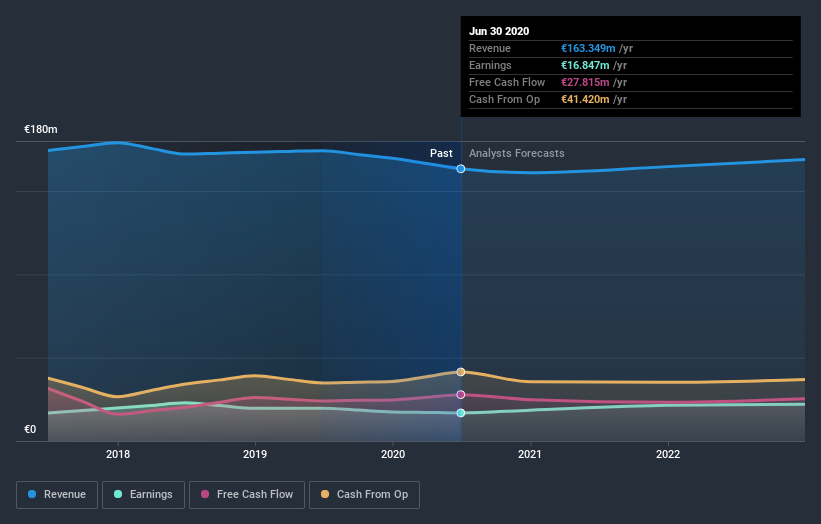This screenshot has height=524, width=821.
Task: Click the €163.349m revenue value
Action: [x=588, y=48]
